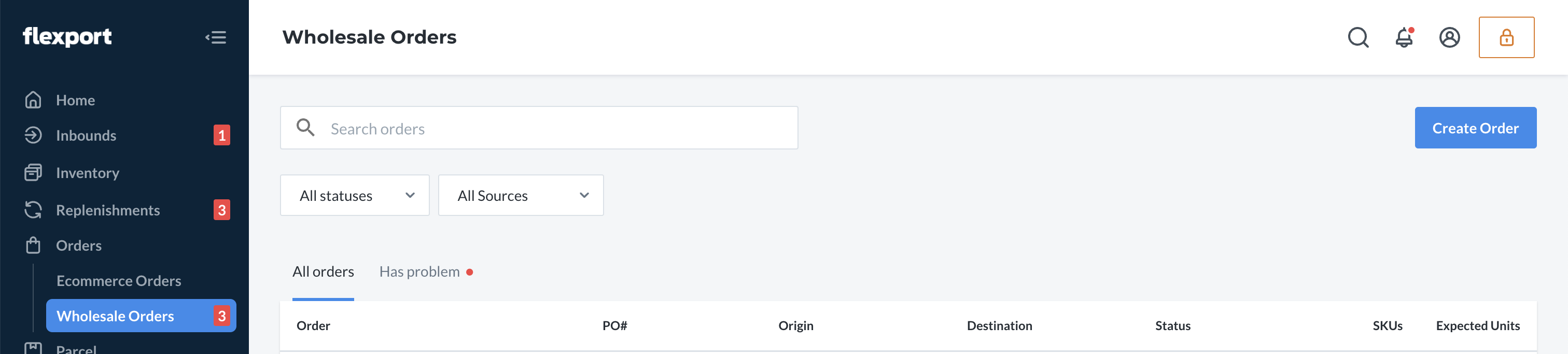Collapse the sidebar menu icon

click(x=216, y=37)
